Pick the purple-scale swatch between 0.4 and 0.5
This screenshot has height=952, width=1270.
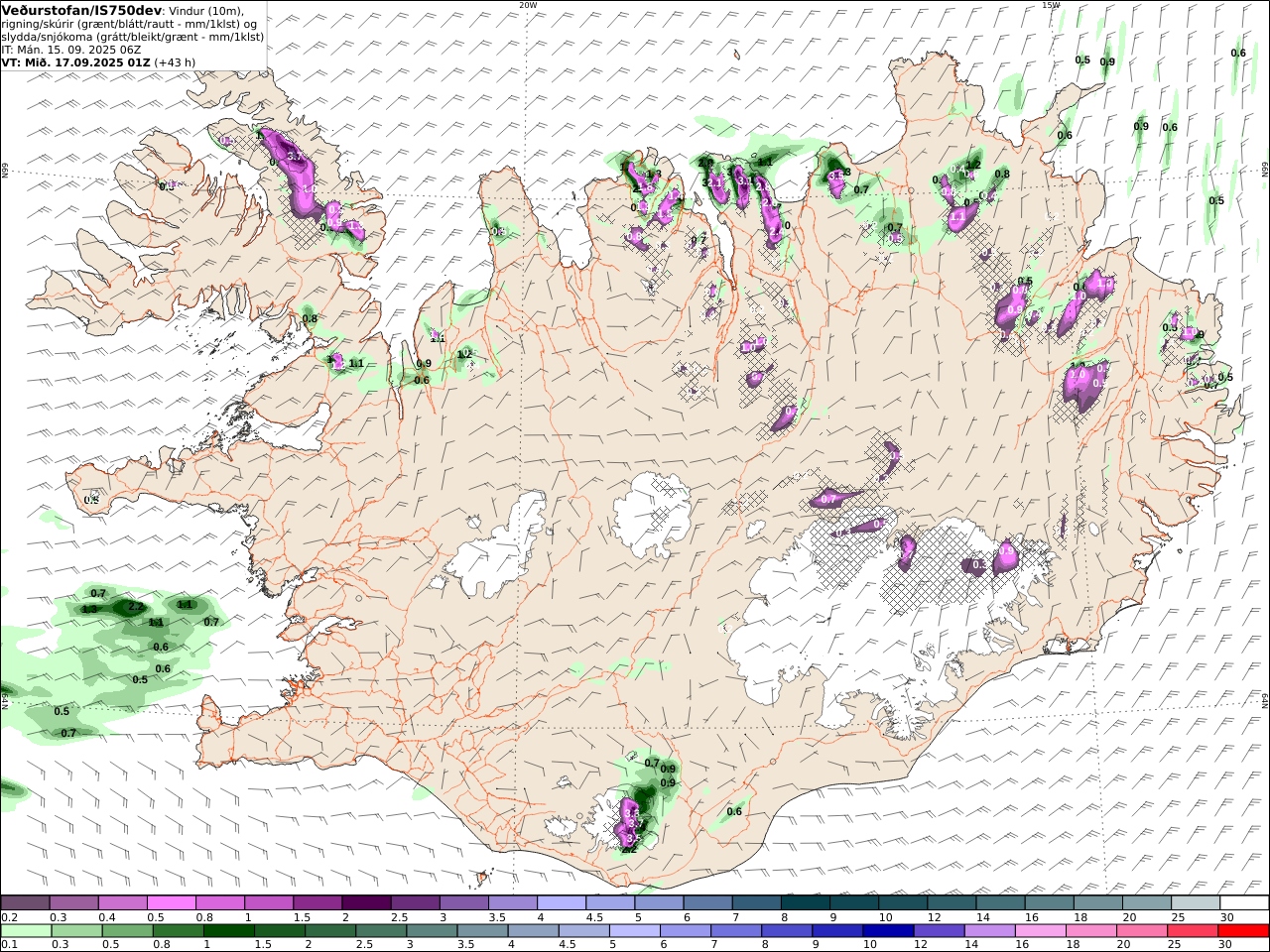122,903
